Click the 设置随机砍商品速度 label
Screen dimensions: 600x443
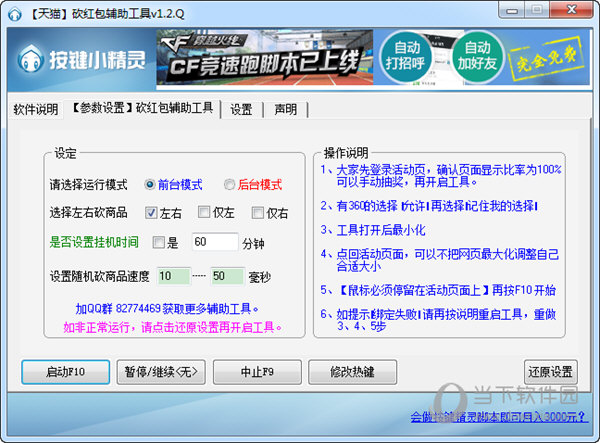tap(99, 276)
